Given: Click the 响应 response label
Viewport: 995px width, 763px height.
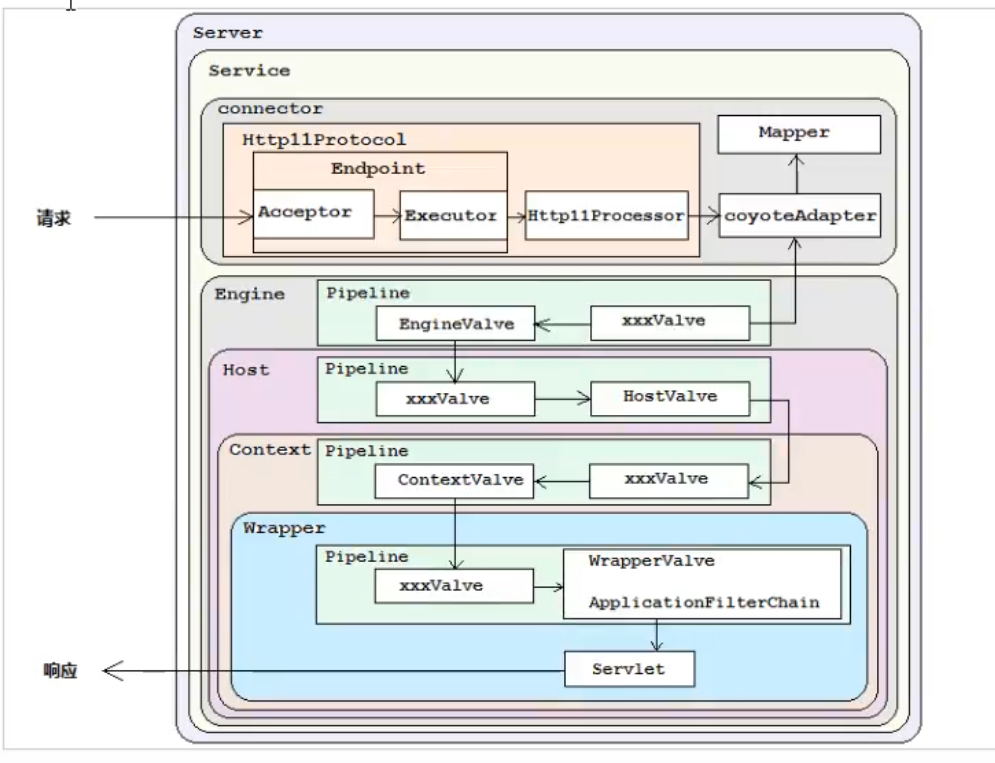Looking at the screenshot, I should click(x=60, y=671).
